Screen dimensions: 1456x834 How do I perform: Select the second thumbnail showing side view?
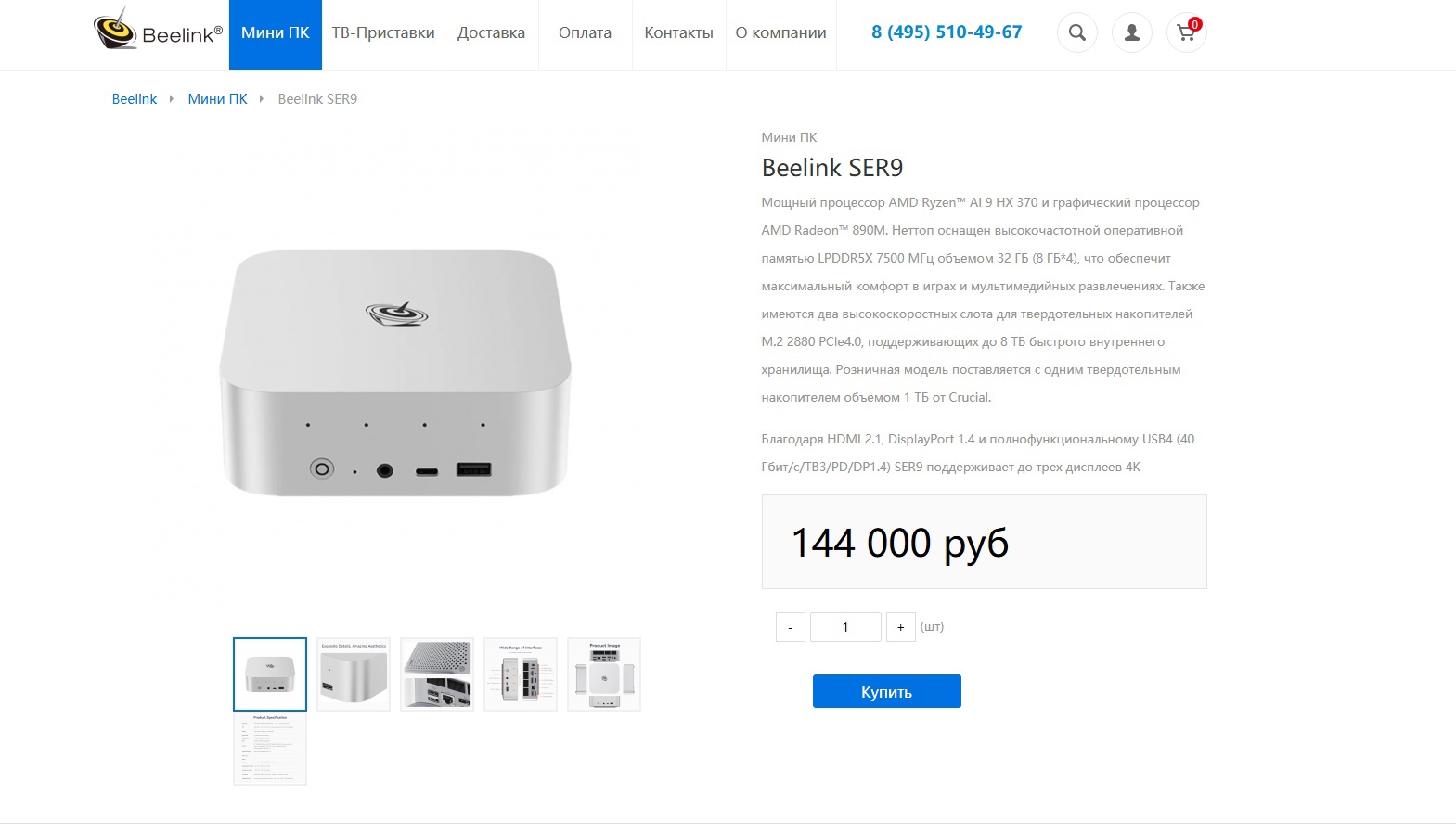pos(354,674)
